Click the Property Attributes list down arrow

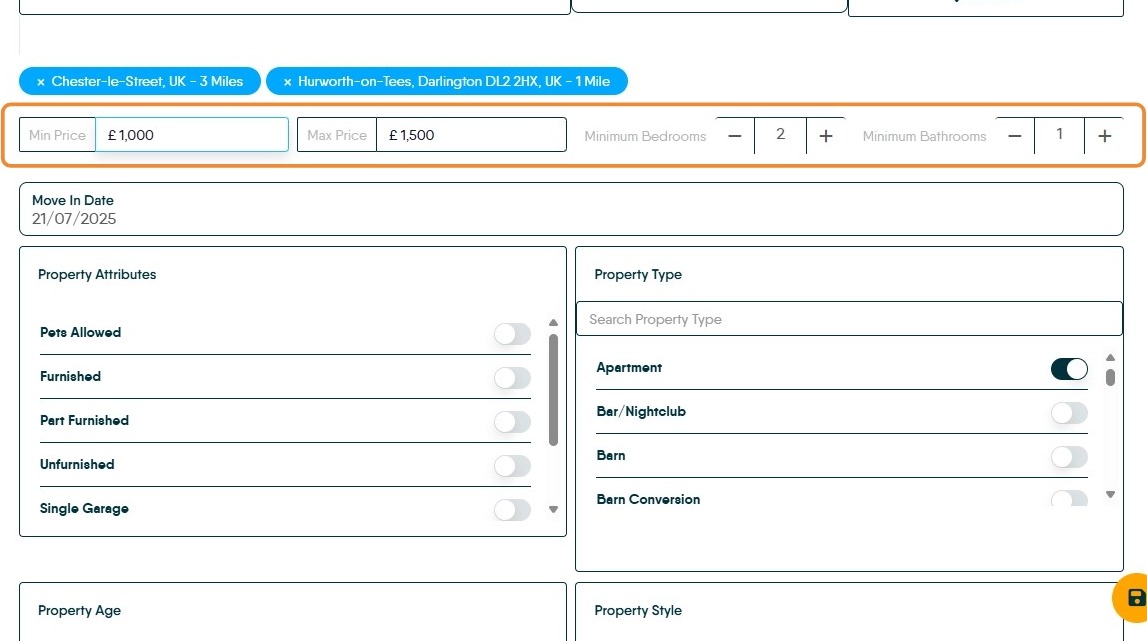pyautogui.click(x=553, y=509)
